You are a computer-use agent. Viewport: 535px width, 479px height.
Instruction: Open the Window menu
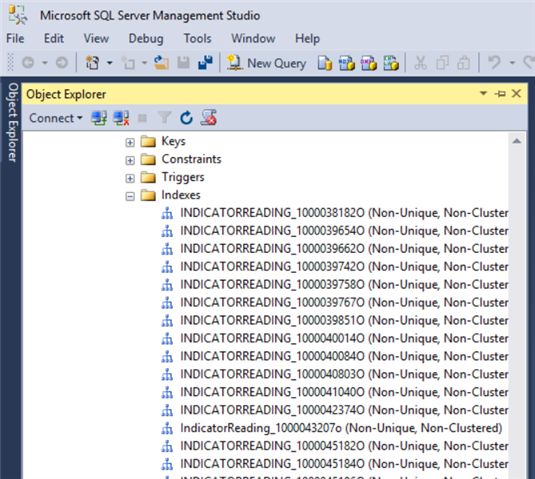click(x=253, y=38)
